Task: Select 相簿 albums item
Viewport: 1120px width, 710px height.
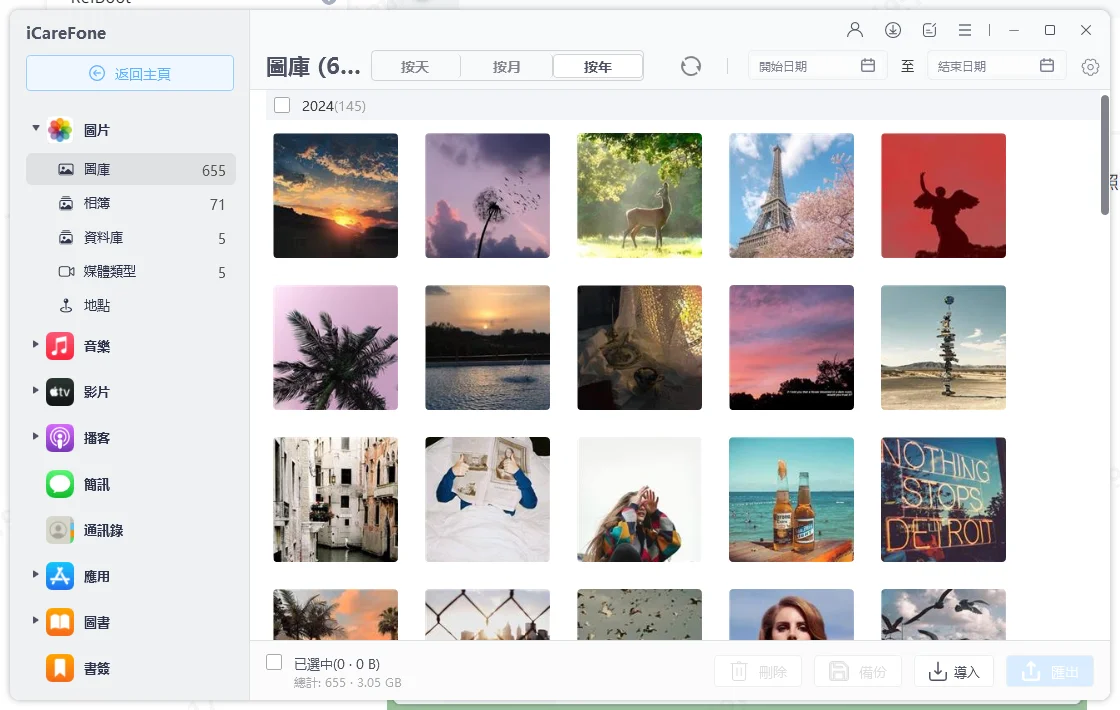Action: coord(131,204)
